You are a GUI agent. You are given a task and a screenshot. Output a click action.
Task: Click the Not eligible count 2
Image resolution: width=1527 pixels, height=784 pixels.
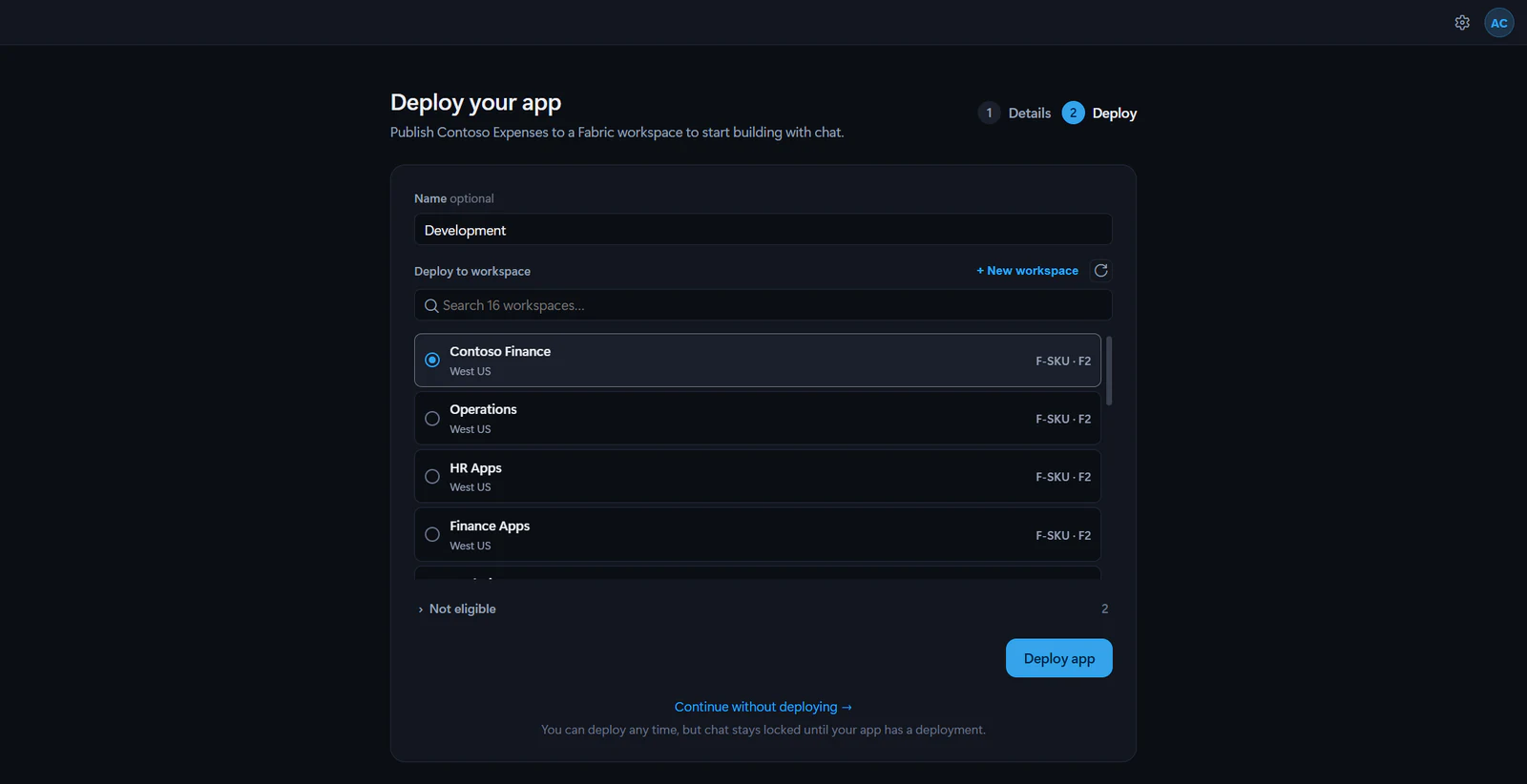pyautogui.click(x=1105, y=609)
